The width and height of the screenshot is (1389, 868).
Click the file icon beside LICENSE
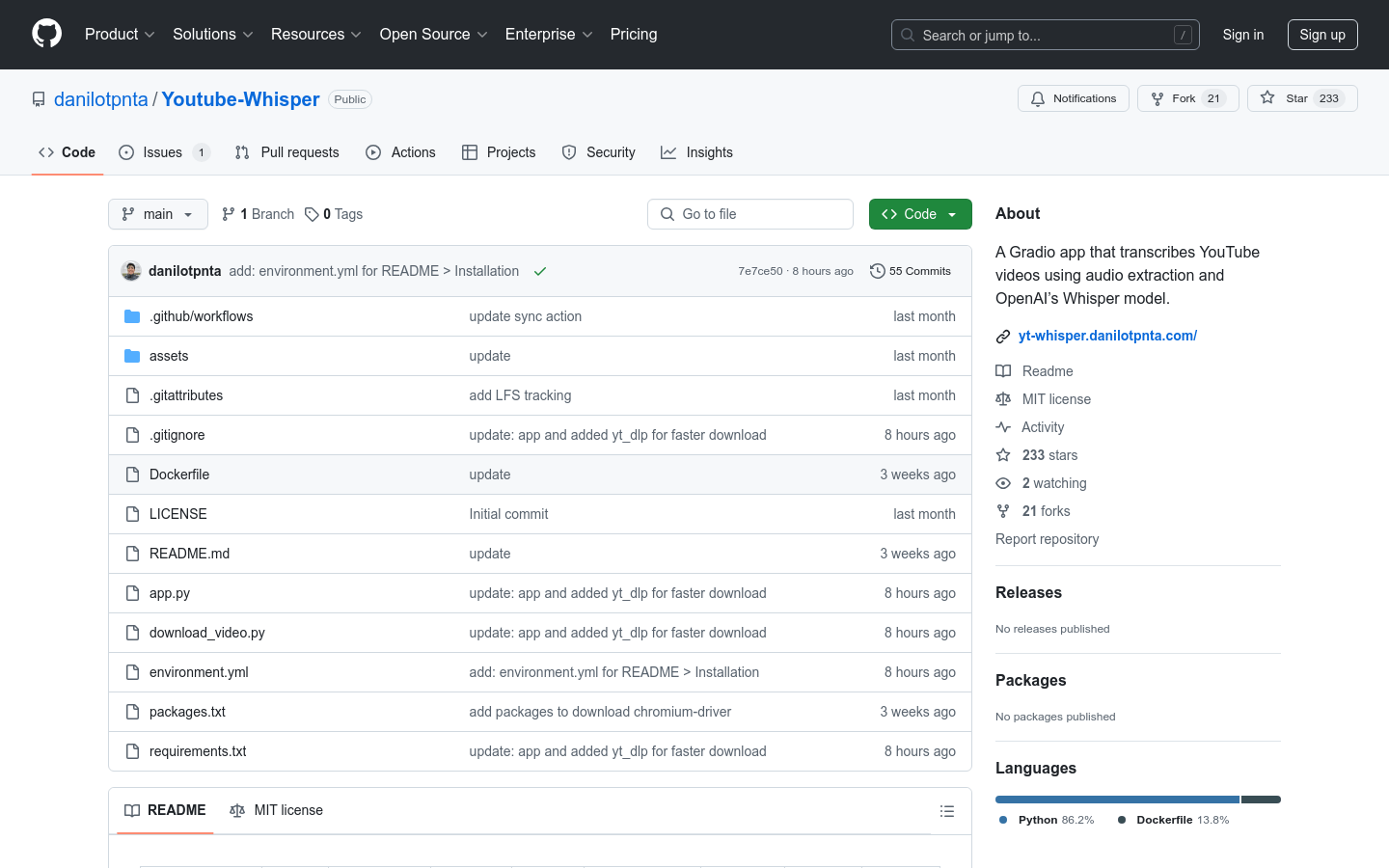click(132, 514)
